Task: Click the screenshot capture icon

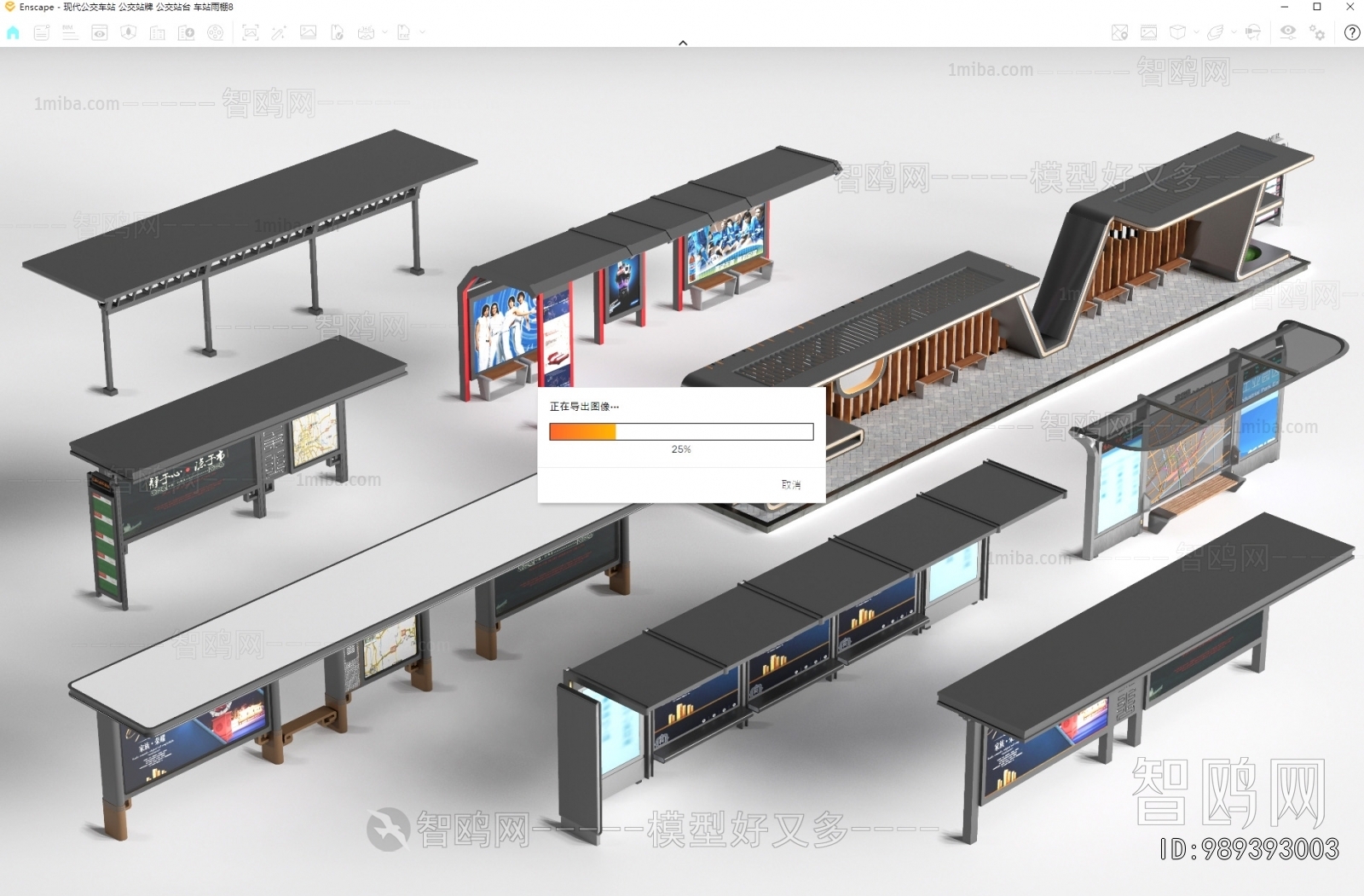Action: pyautogui.click(x=250, y=32)
